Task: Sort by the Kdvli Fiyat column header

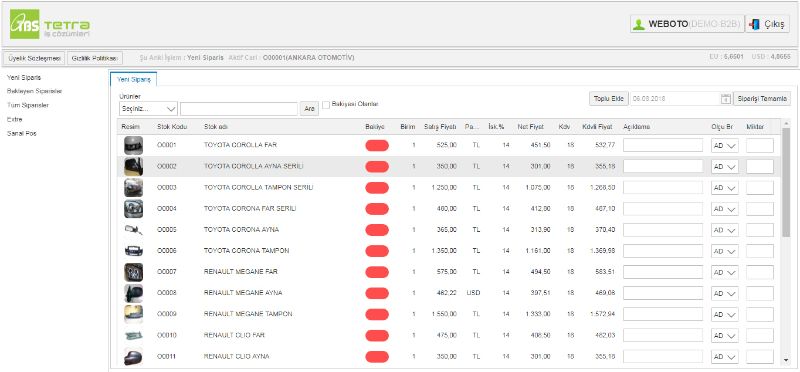Action: 597,127
